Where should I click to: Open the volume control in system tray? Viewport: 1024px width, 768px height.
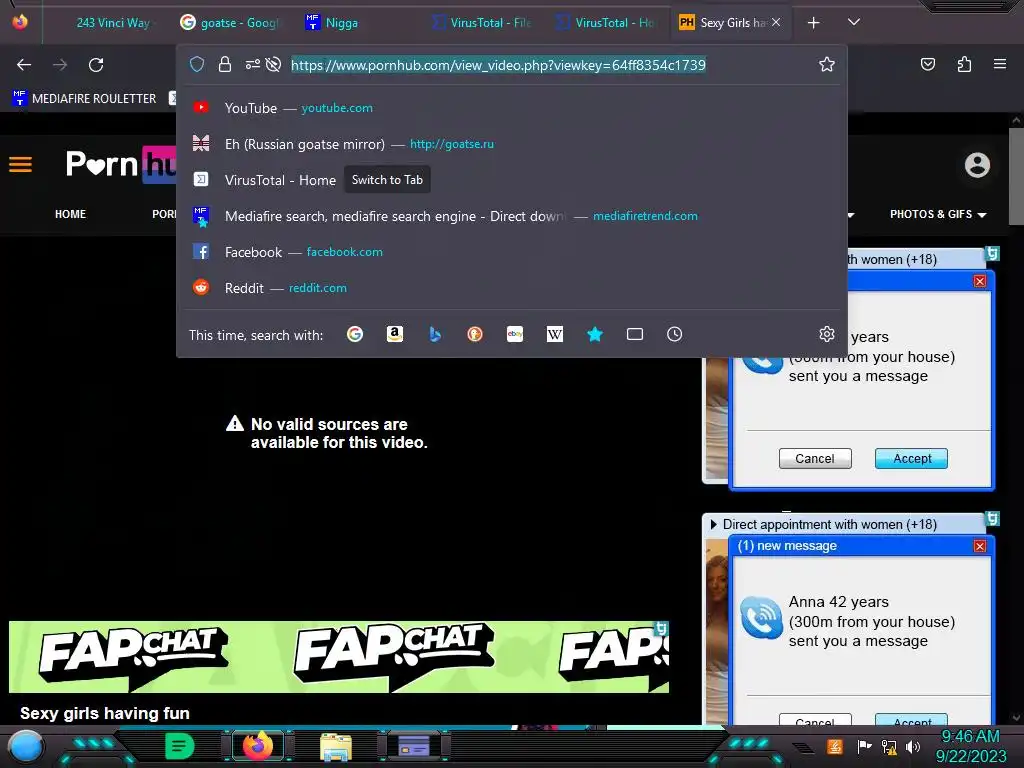pos(913,746)
